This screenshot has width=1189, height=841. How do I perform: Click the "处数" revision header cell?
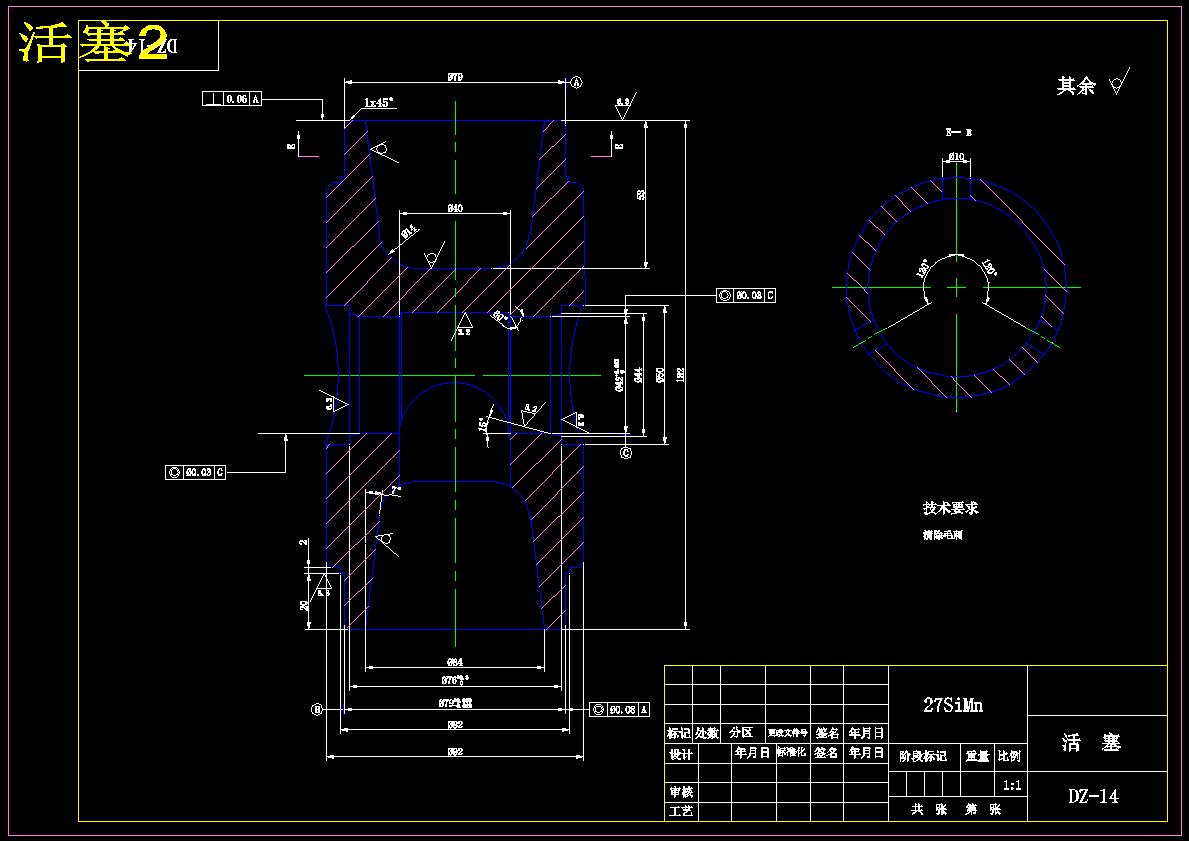click(707, 733)
